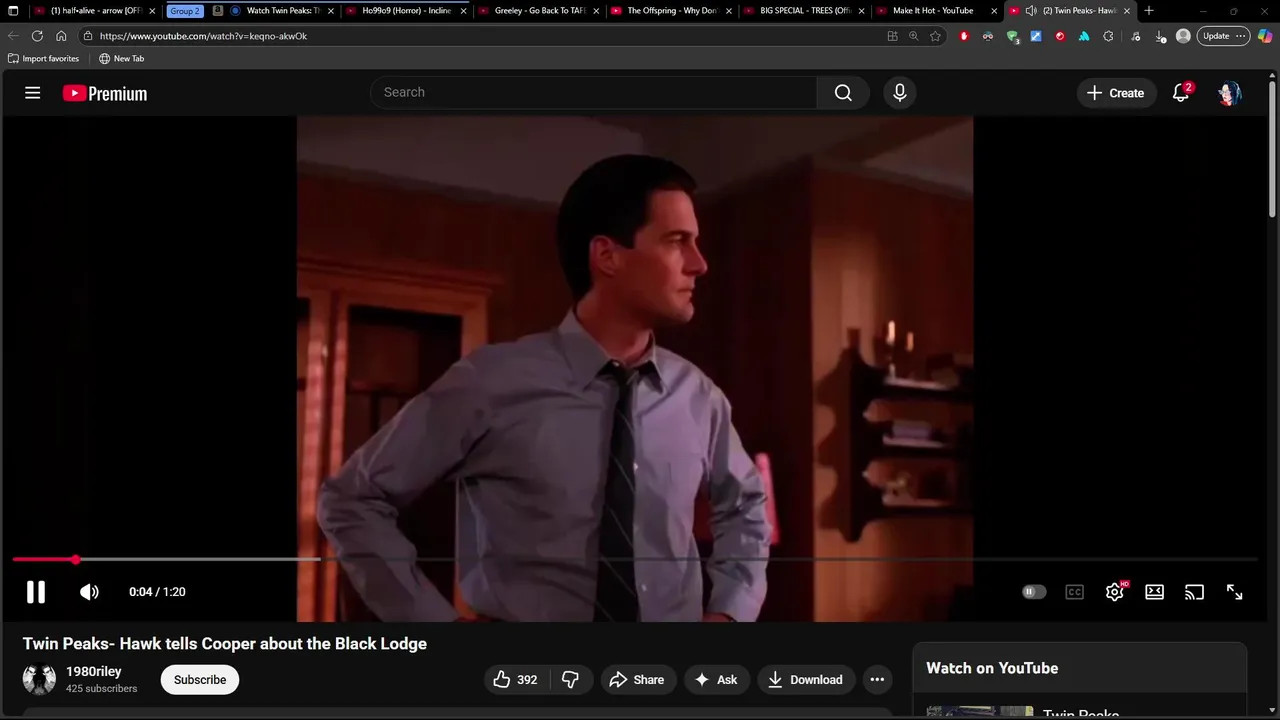Switch to BIG SPECIAL - TREES tab
The width and height of the screenshot is (1280, 720).
tap(803, 10)
